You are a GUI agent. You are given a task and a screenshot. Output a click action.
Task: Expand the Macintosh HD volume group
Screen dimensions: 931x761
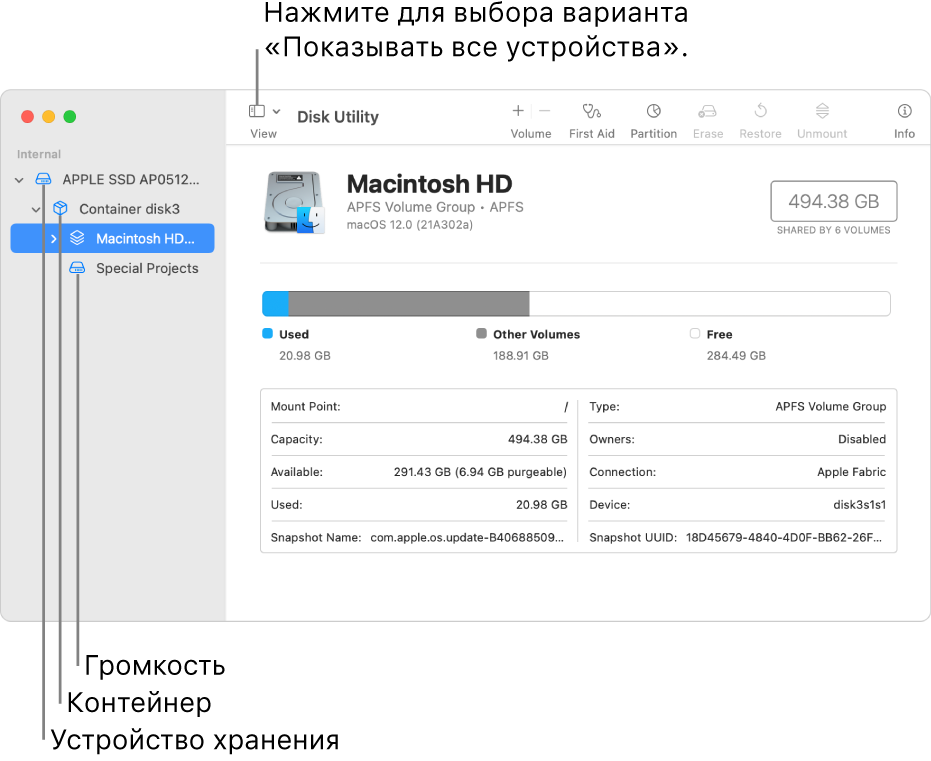[x=53, y=239]
